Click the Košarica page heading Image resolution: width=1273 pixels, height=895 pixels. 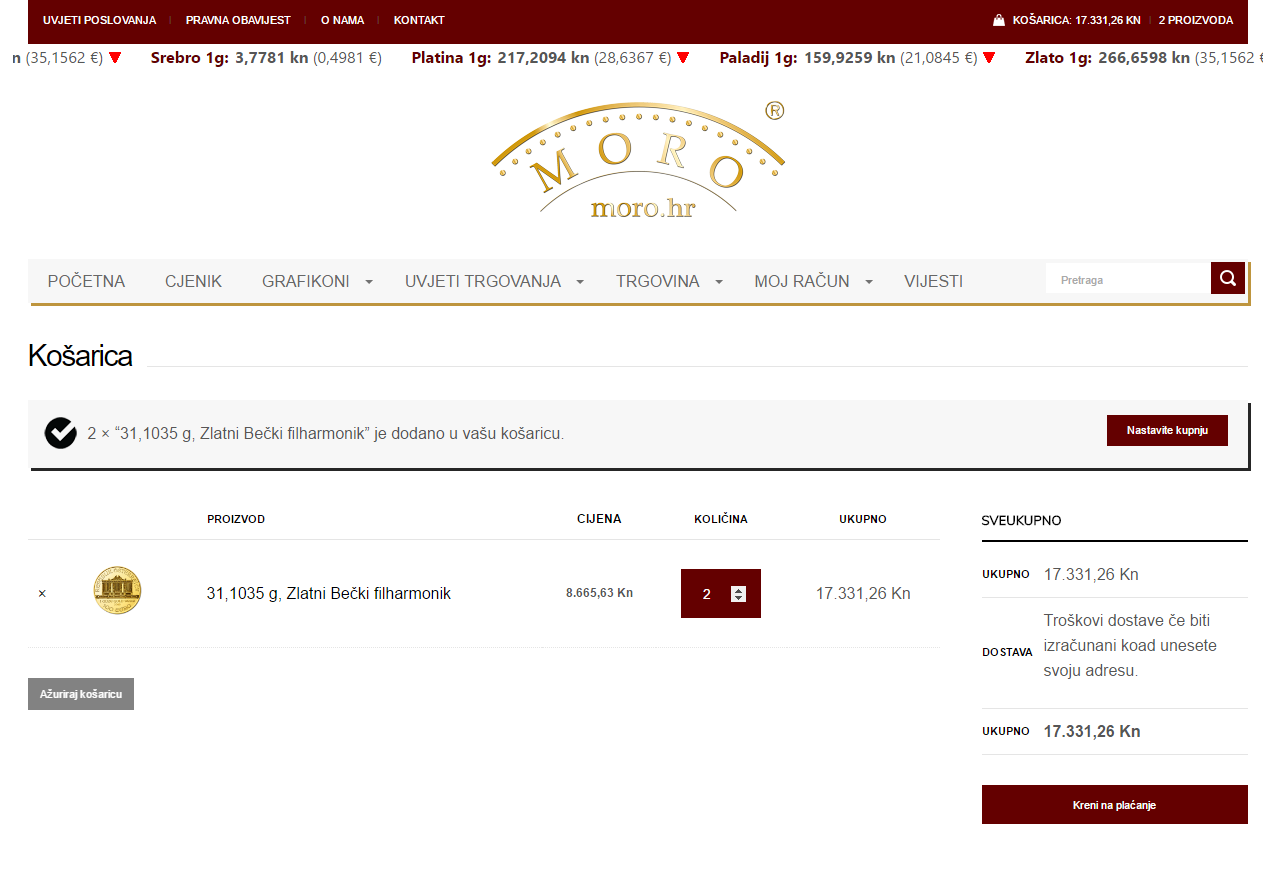tap(80, 355)
